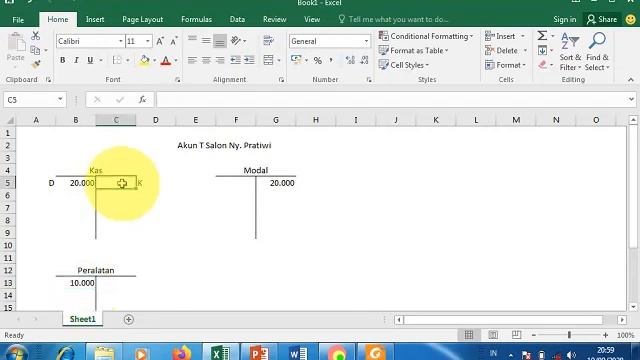This screenshot has width=640, height=360.
Task: Middle align cell contents
Action: coord(206,40)
